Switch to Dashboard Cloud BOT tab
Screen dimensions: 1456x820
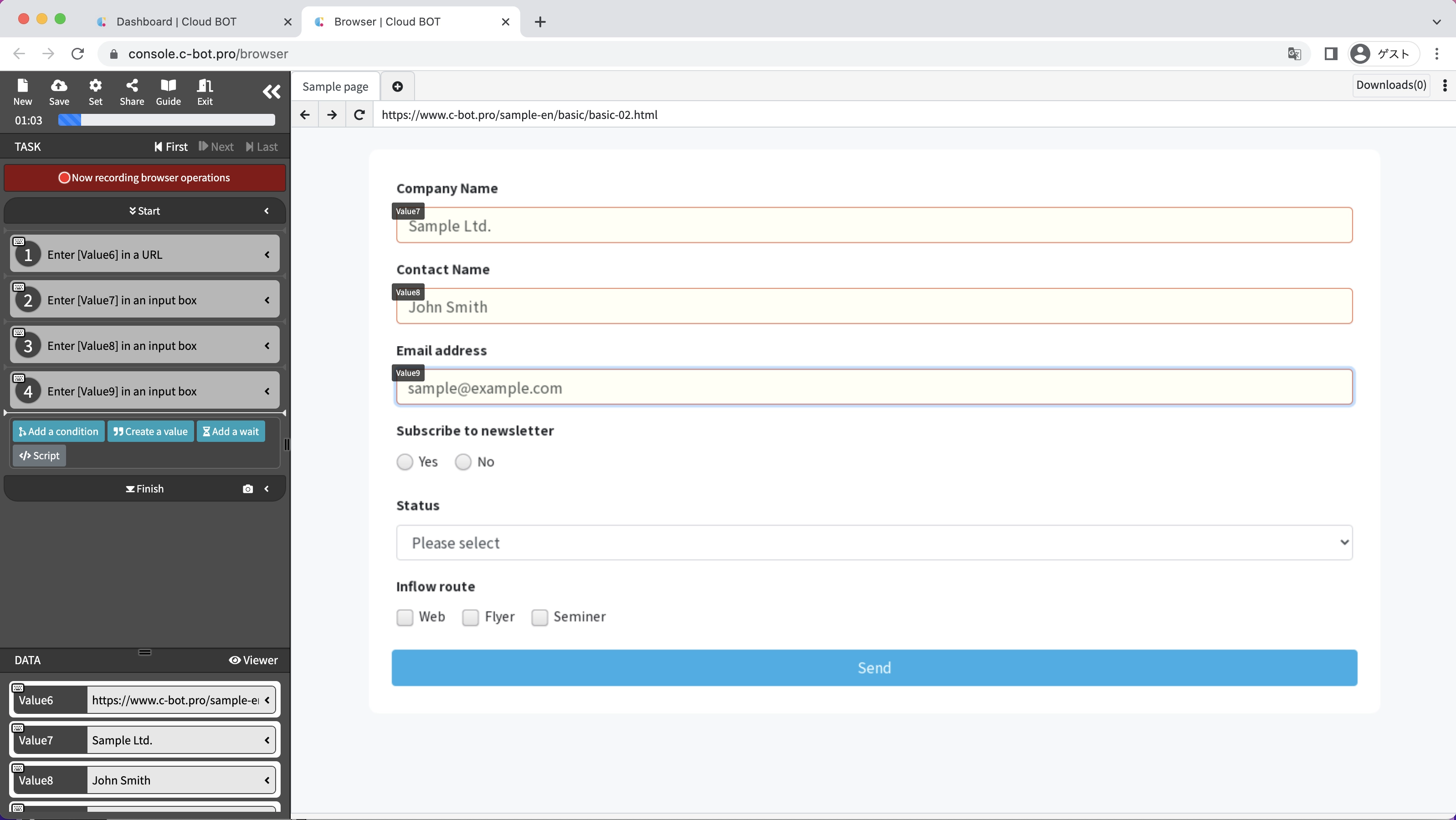coord(176,21)
